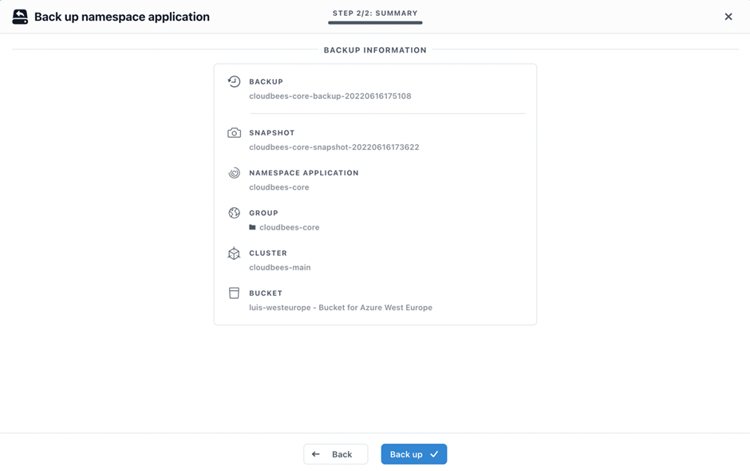Click the cloudbees-core value under Namespace Application
Screen dimensions: 750x471
point(279,187)
